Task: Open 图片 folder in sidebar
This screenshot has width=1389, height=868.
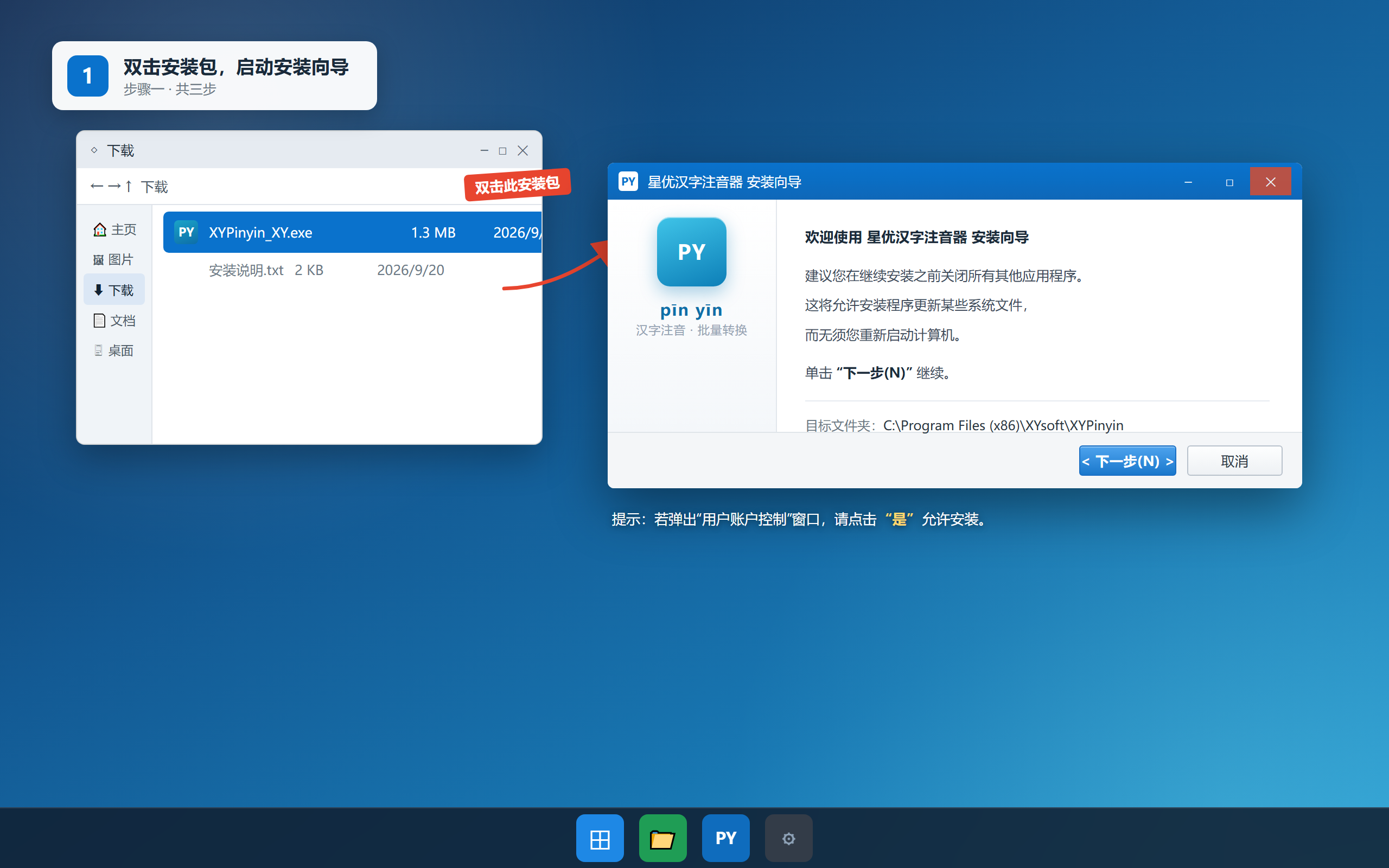Action: click(114, 259)
